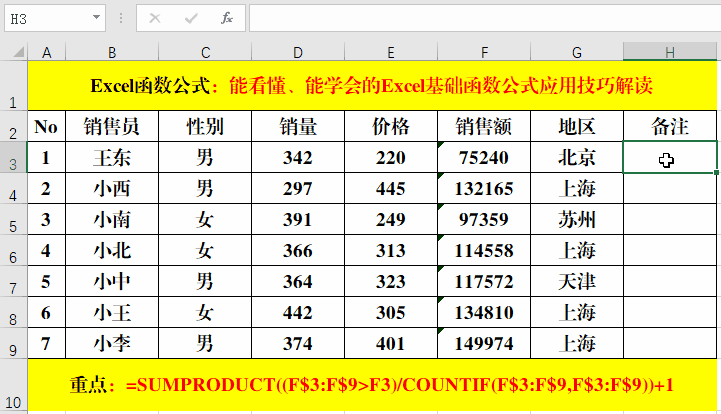Viewport: 721px width, 414px height.
Task: Click the '性别' header cell
Action: click(x=205, y=126)
